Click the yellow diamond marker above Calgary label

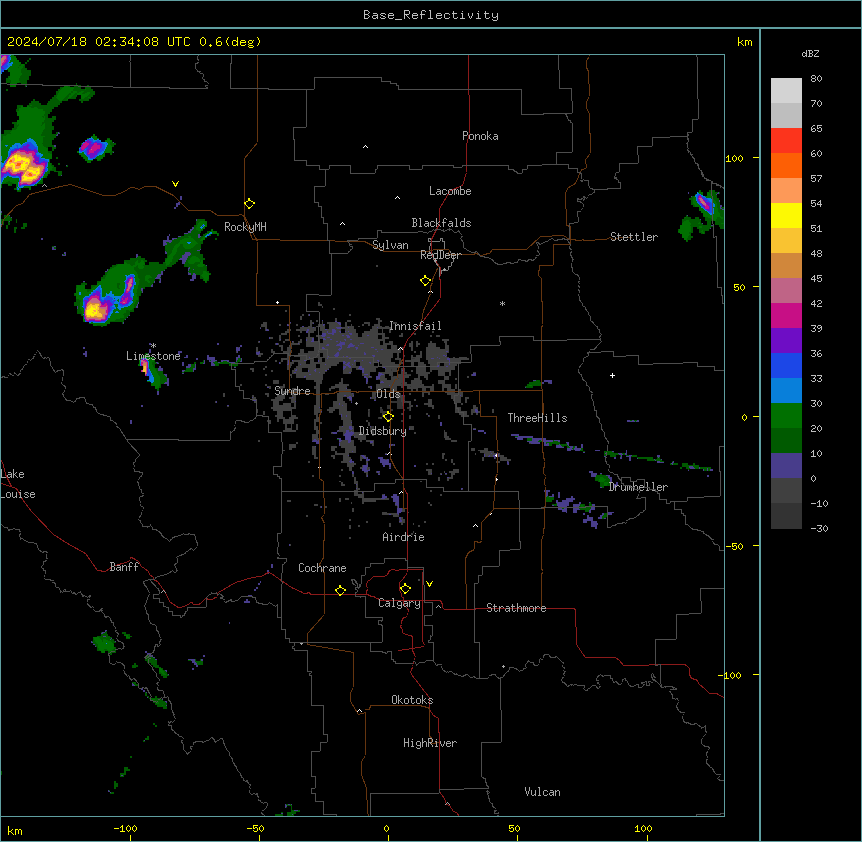[405, 589]
